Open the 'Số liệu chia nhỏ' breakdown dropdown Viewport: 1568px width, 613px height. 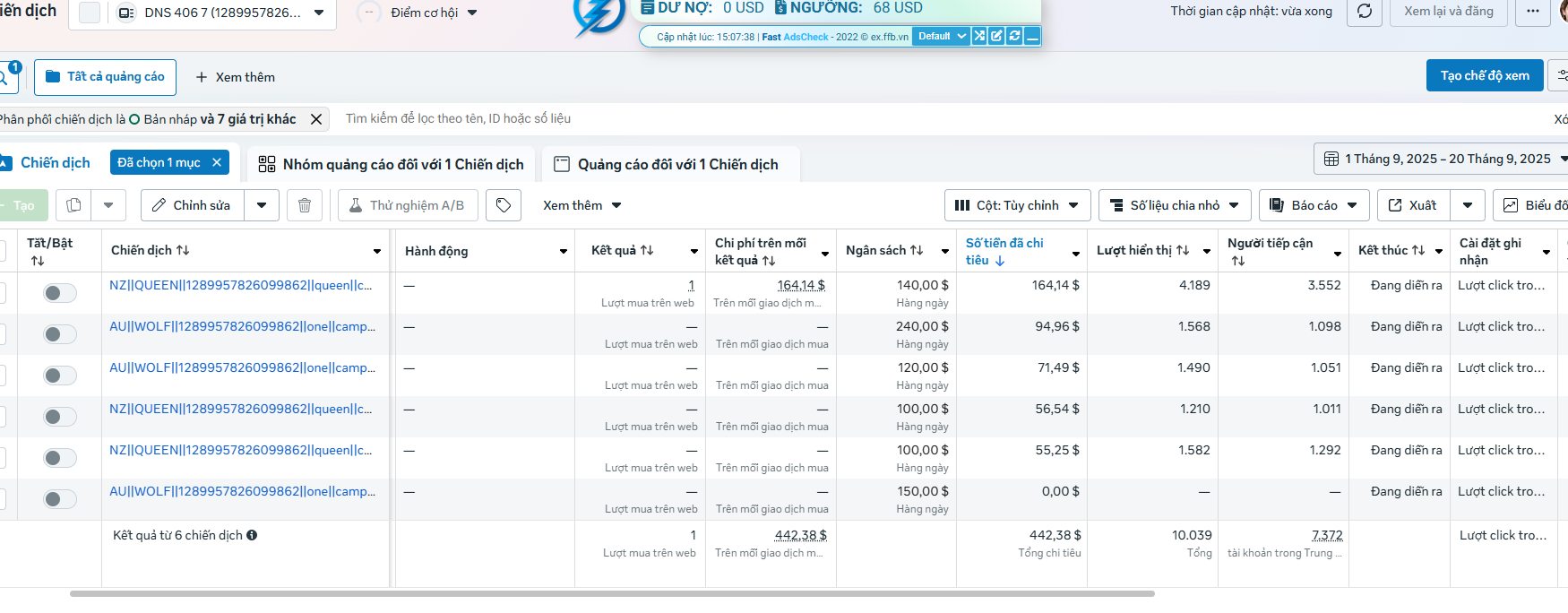coord(1175,205)
